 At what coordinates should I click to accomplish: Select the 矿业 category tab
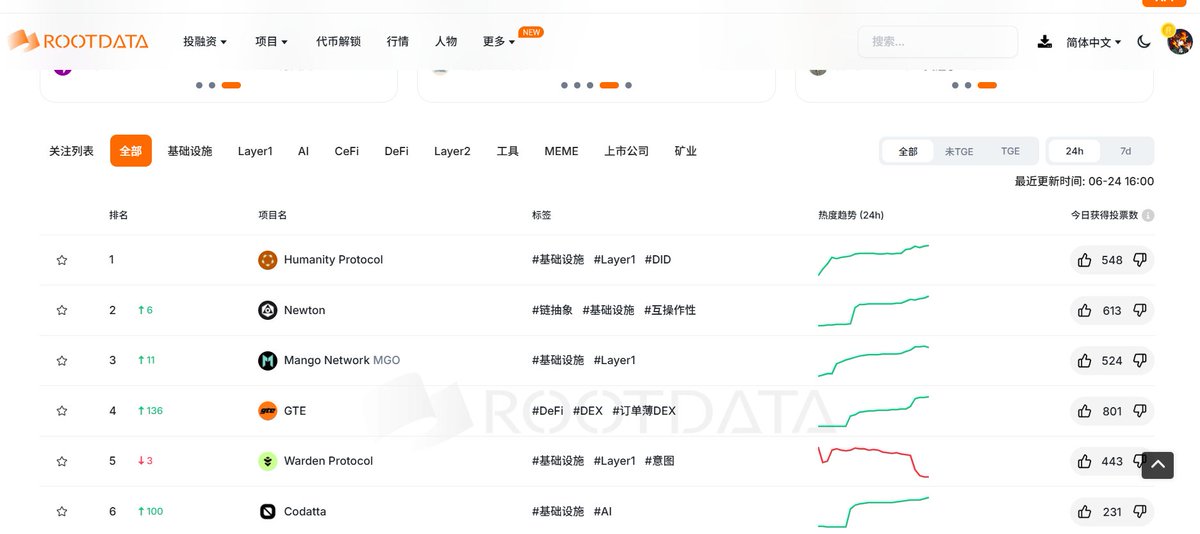point(686,151)
